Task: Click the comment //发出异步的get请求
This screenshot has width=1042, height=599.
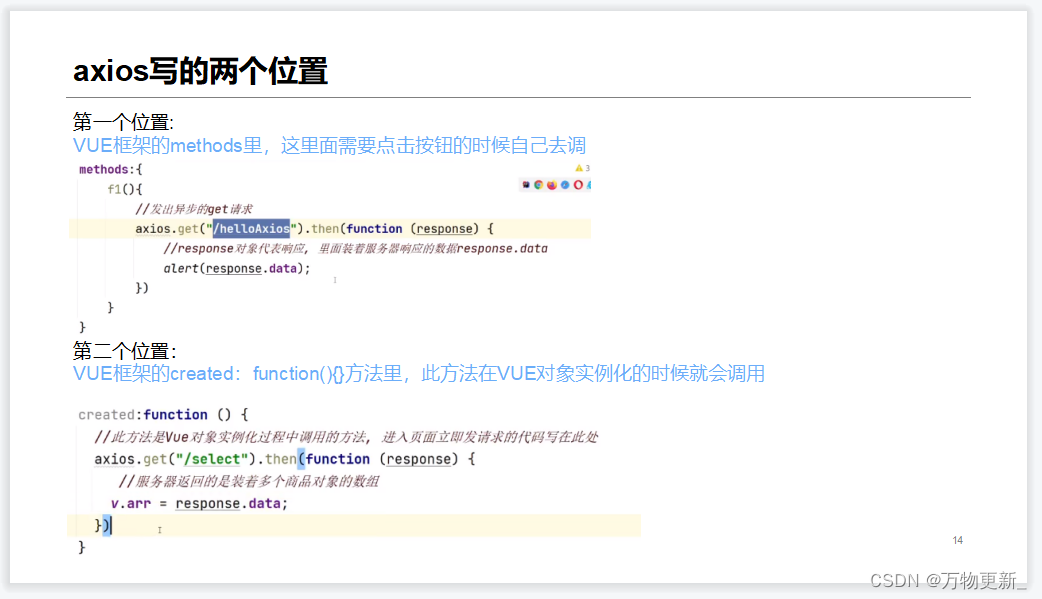Action: point(194,209)
